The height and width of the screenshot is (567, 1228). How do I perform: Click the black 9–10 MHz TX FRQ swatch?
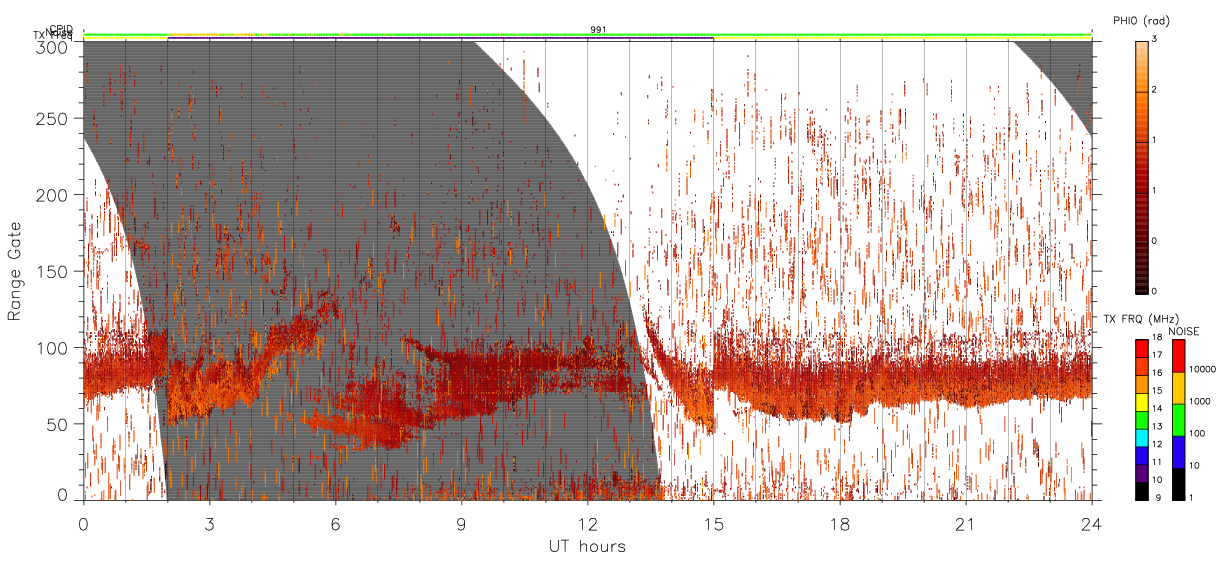[x=1142, y=491]
